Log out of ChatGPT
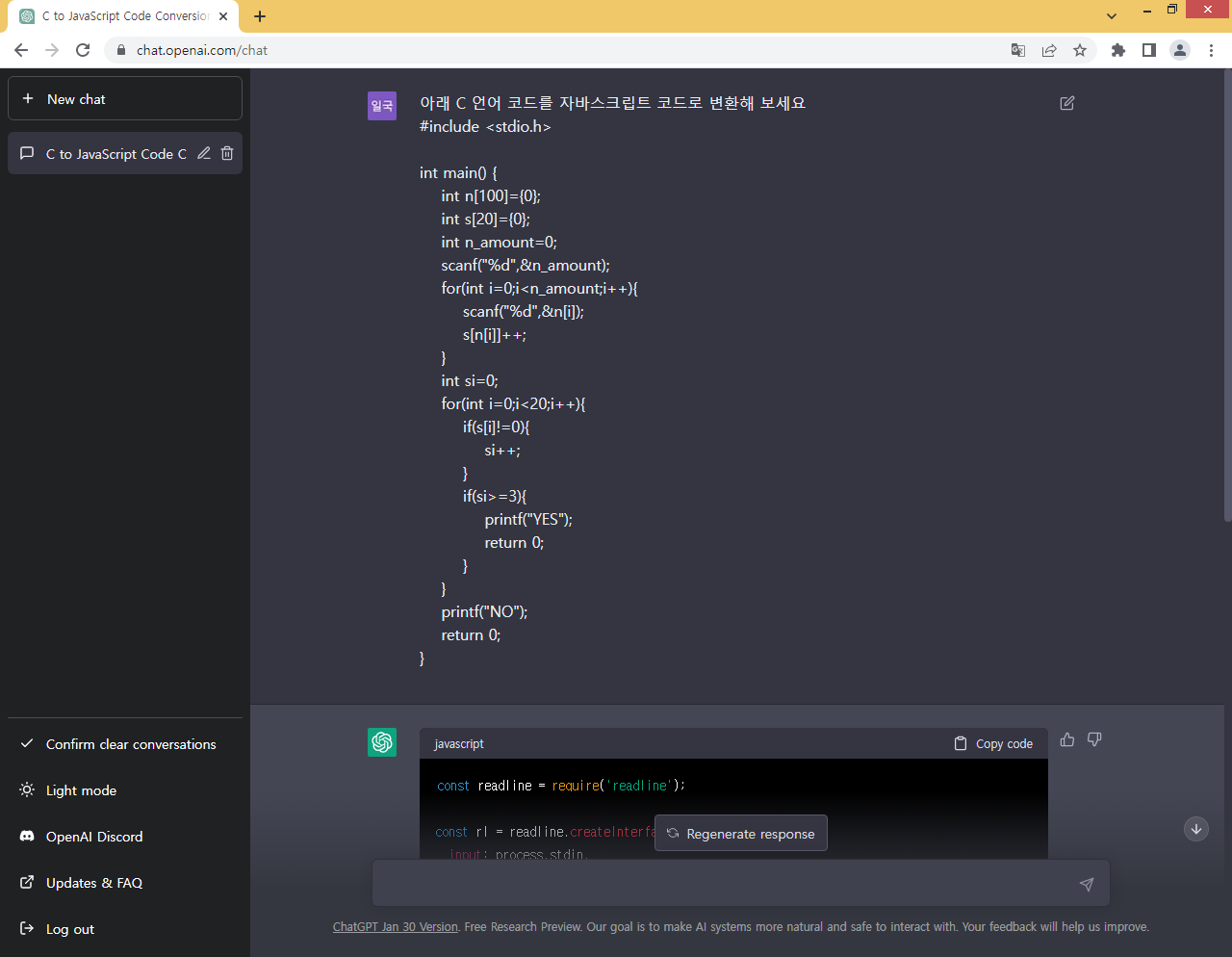Image resolution: width=1232 pixels, height=957 pixels. [x=125, y=929]
